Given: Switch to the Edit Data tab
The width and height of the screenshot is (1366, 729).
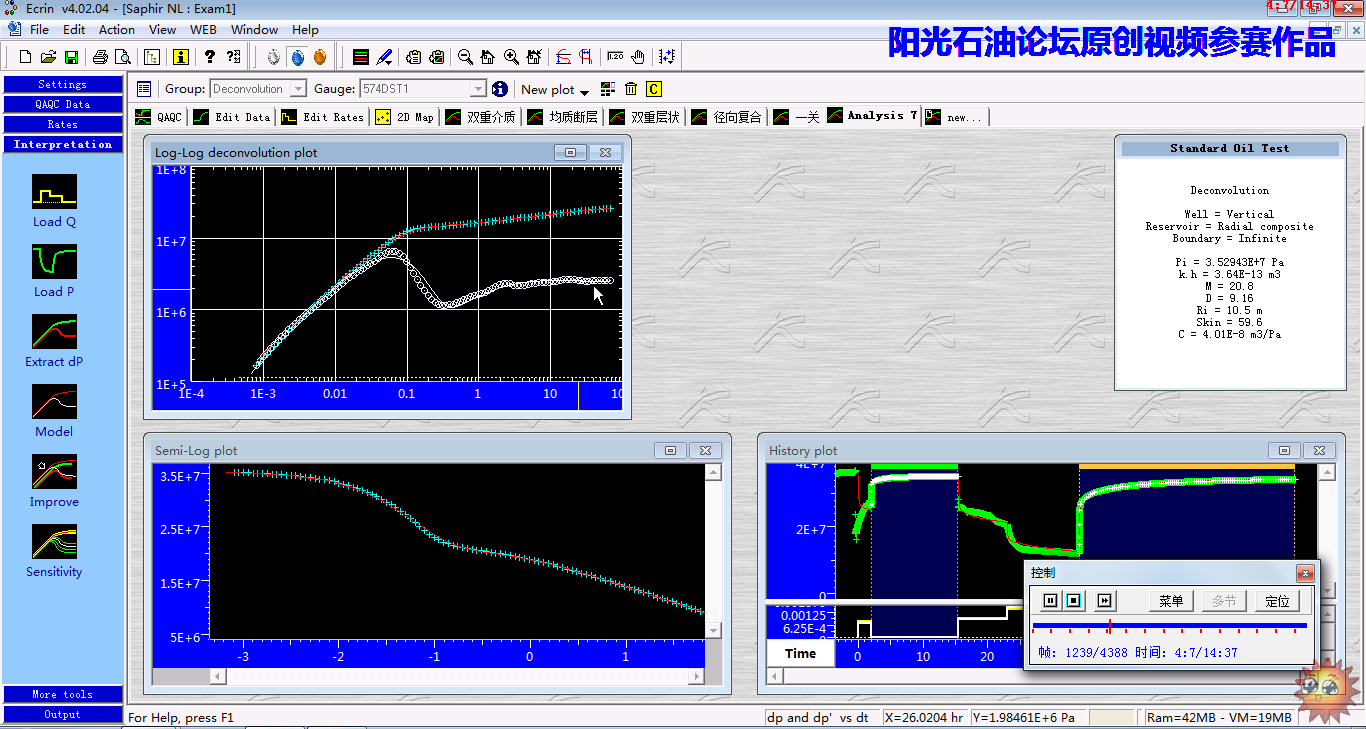Looking at the screenshot, I should 233,117.
